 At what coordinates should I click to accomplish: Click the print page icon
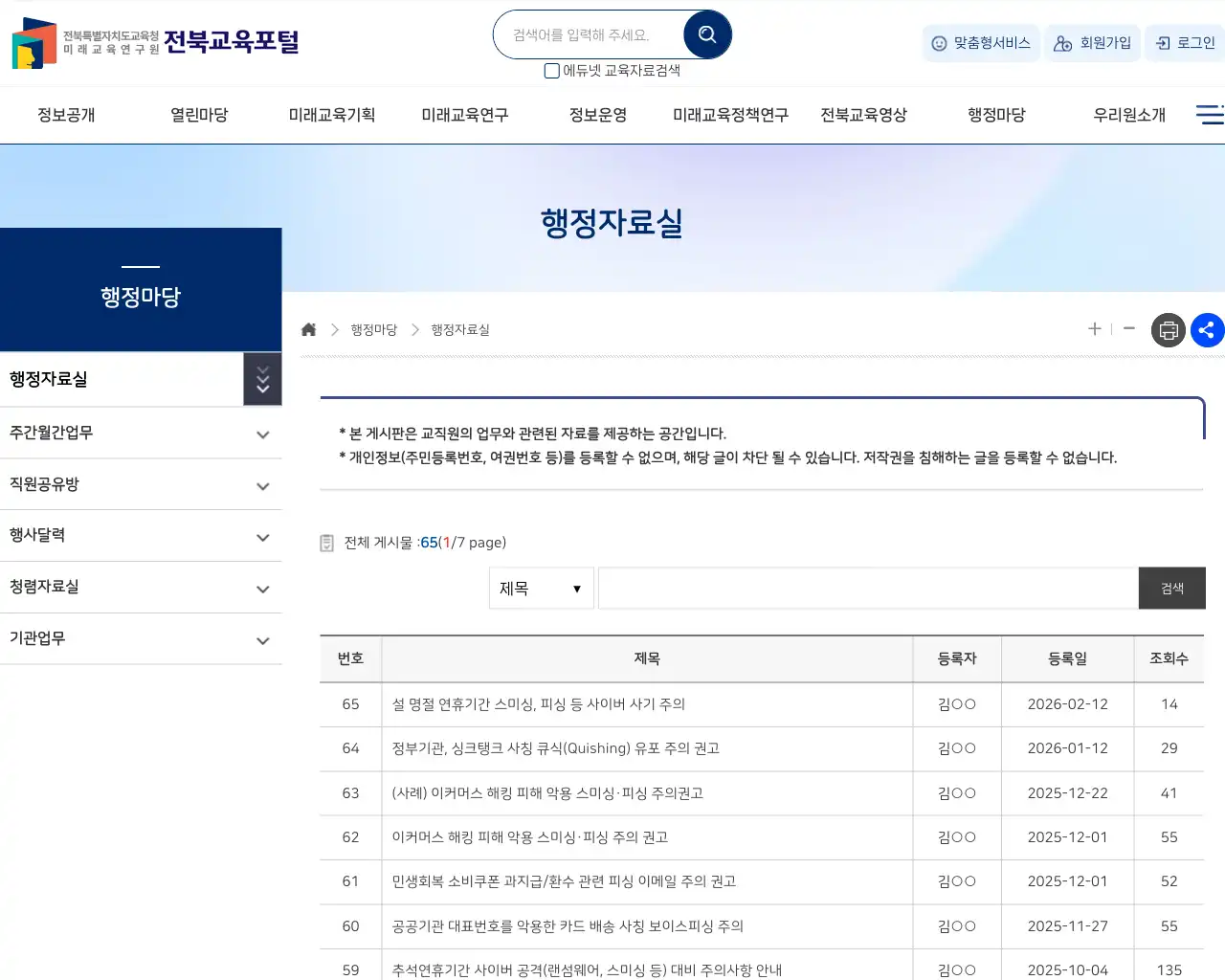(x=1168, y=329)
